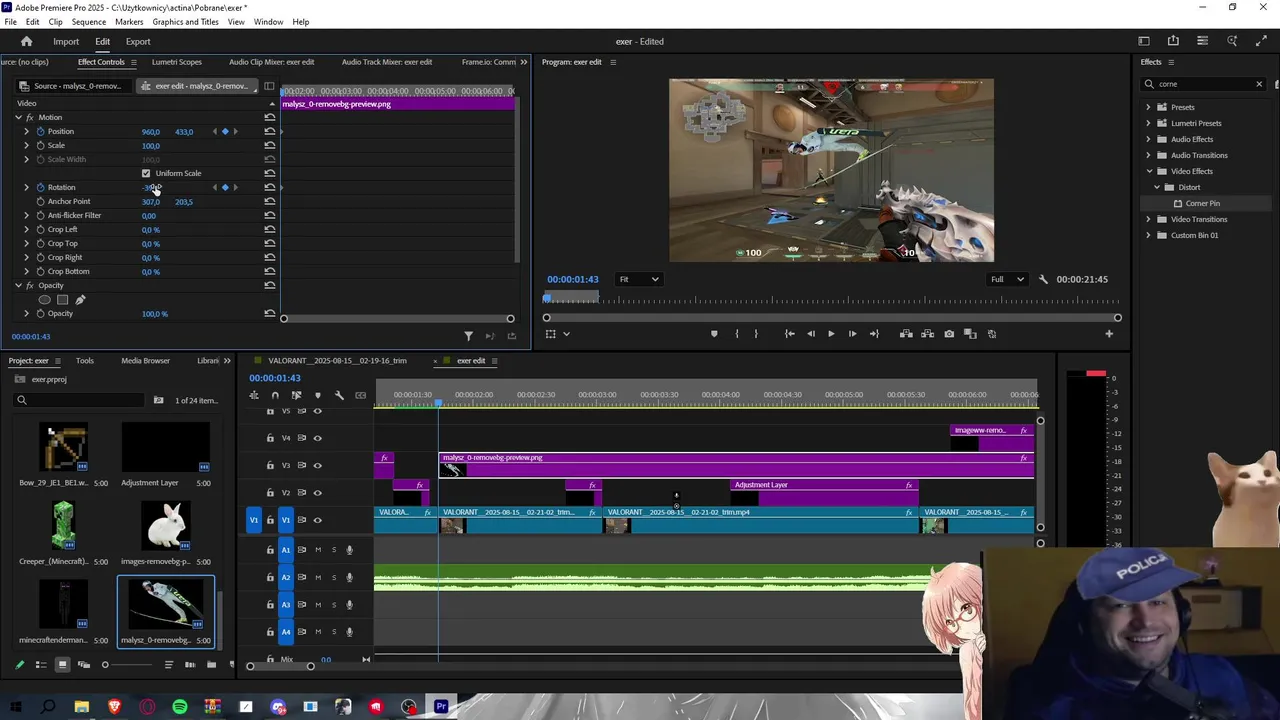Image resolution: width=1280 pixels, height=720 pixels.
Task: Open the Sequence menu
Action: click(x=89, y=22)
